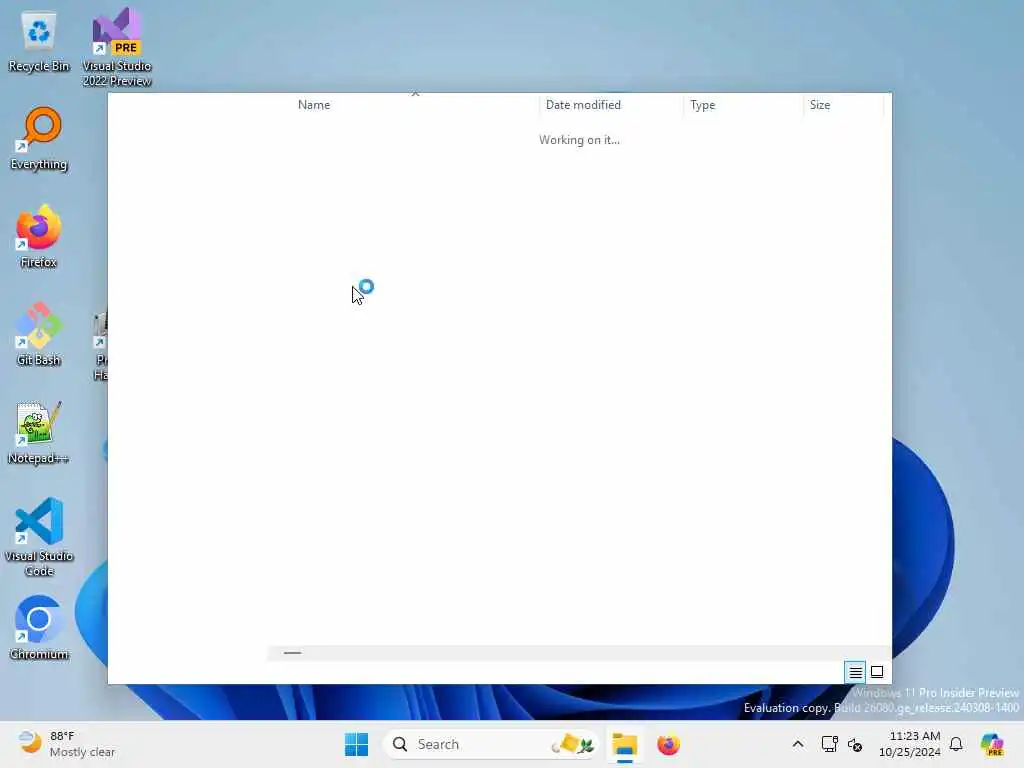Open the Recycle Bin desktop icon
This screenshot has height=768, width=1024.
[x=39, y=41]
